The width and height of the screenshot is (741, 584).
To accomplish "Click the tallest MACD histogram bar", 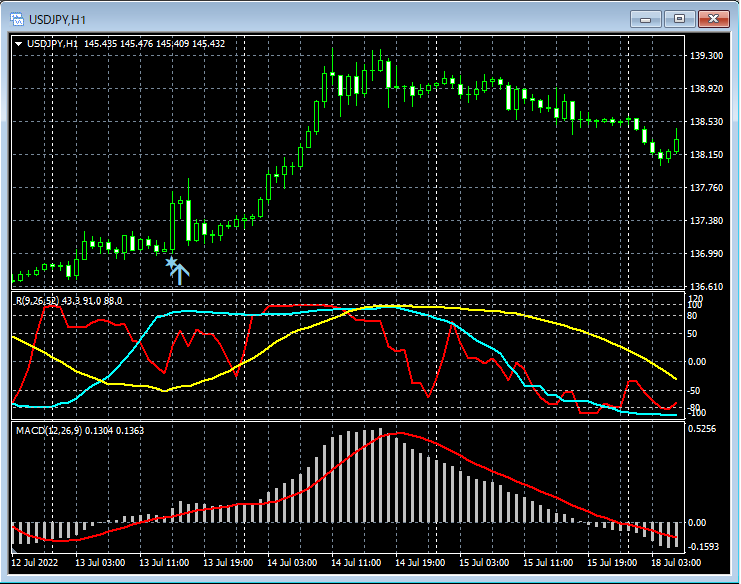I will pos(380,476).
